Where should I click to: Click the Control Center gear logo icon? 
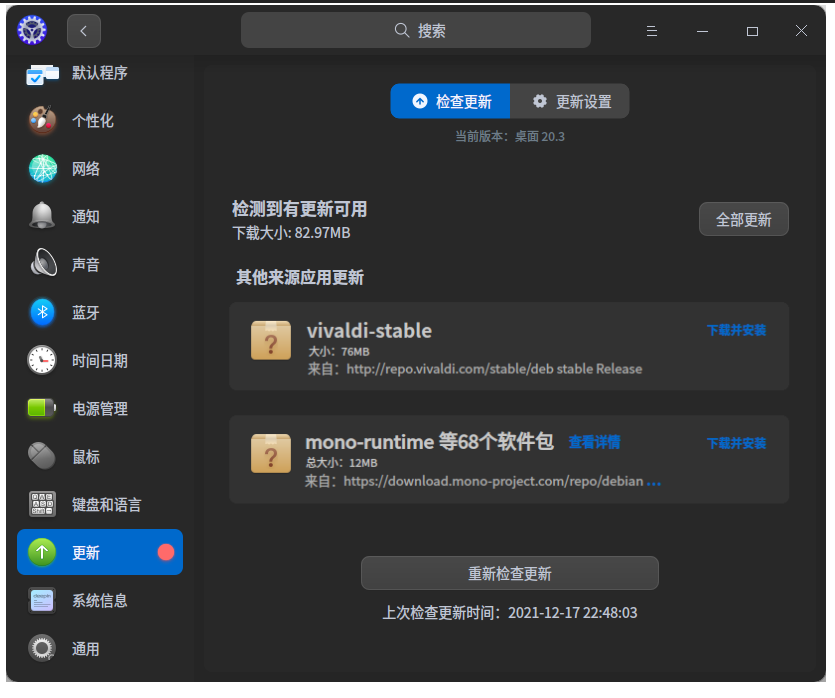32,30
